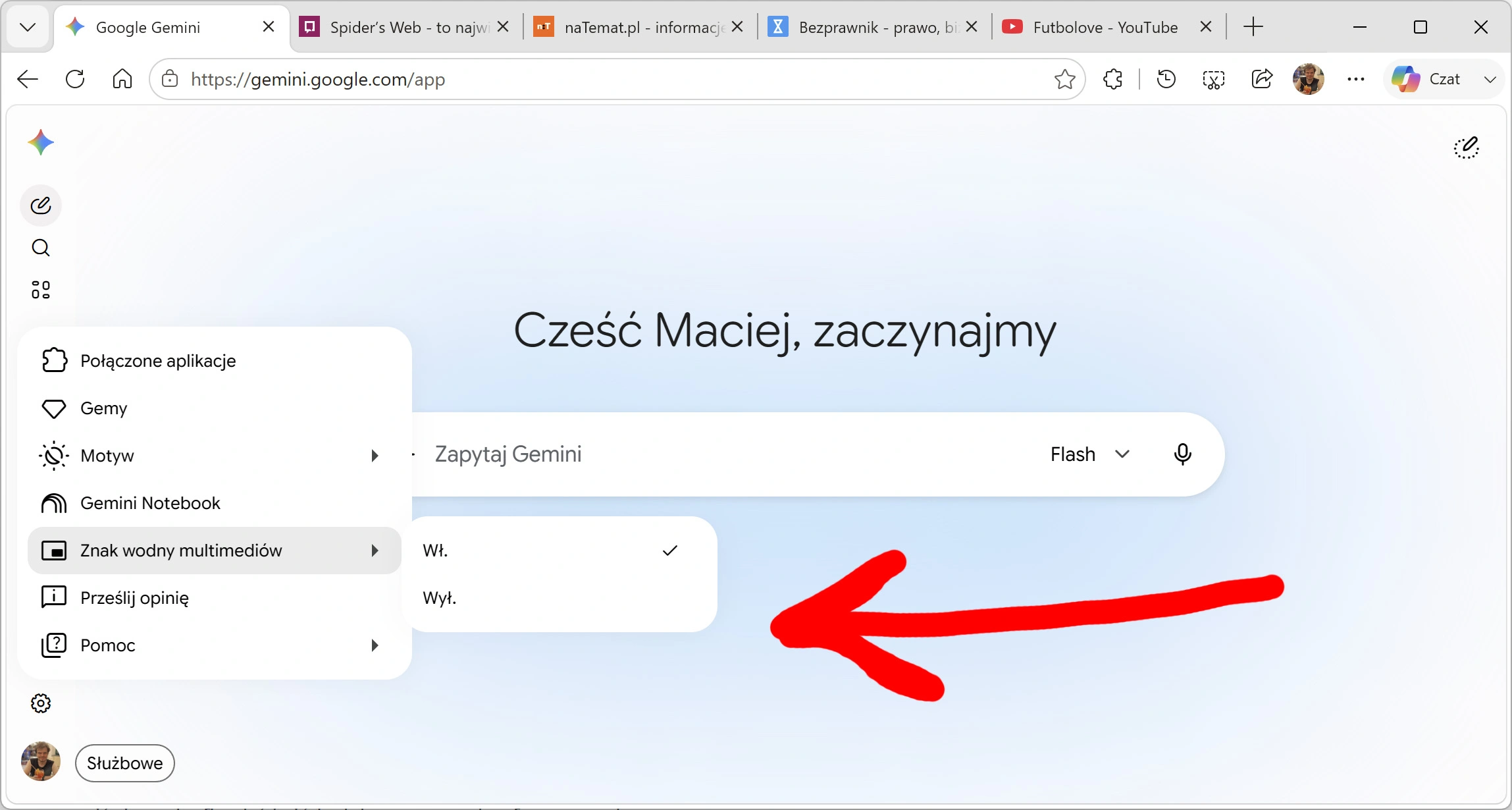
Task: Open browser settings and more menu
Action: click(x=1356, y=79)
